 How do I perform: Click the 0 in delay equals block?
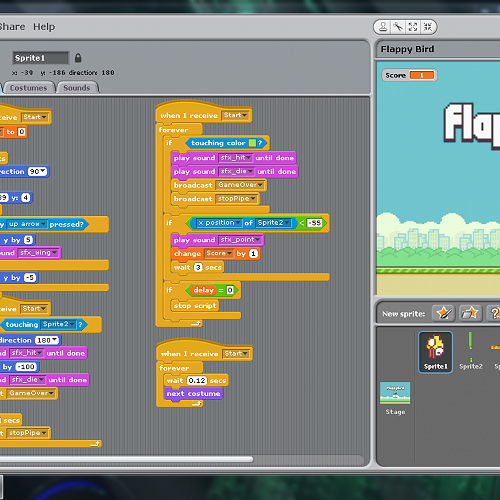click(x=230, y=290)
